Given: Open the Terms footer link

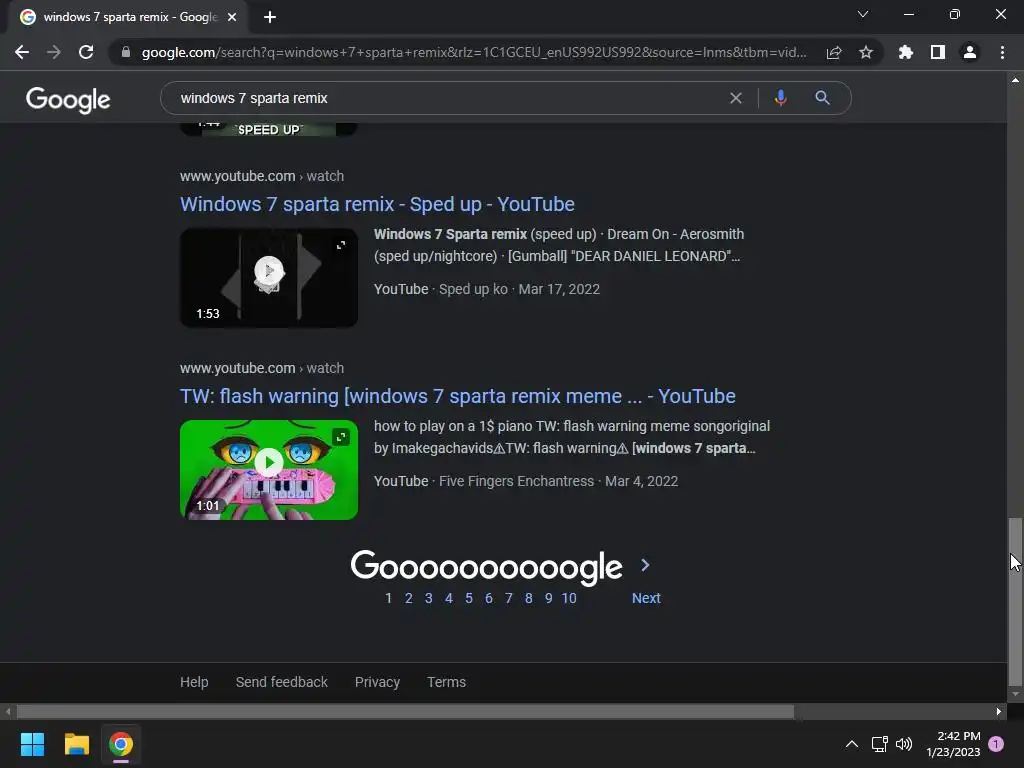Looking at the screenshot, I should click(x=447, y=682).
